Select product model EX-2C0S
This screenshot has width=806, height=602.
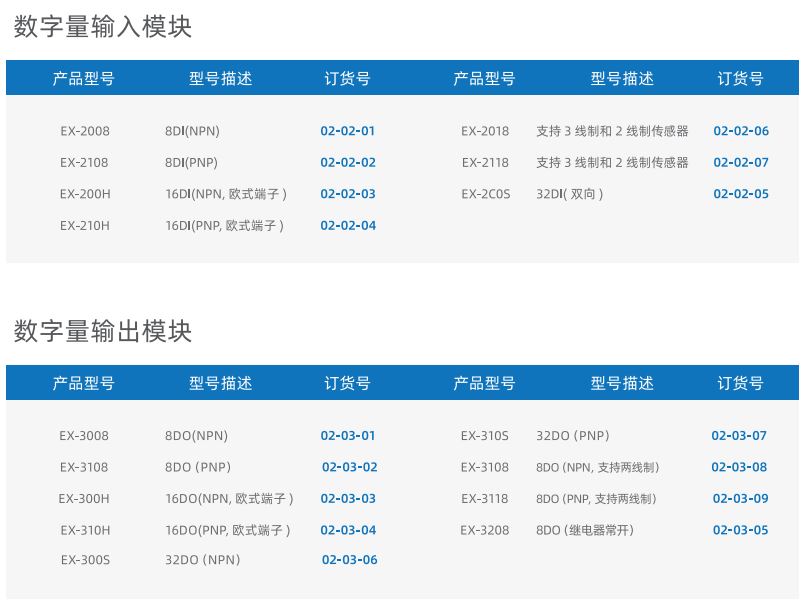[x=485, y=194]
